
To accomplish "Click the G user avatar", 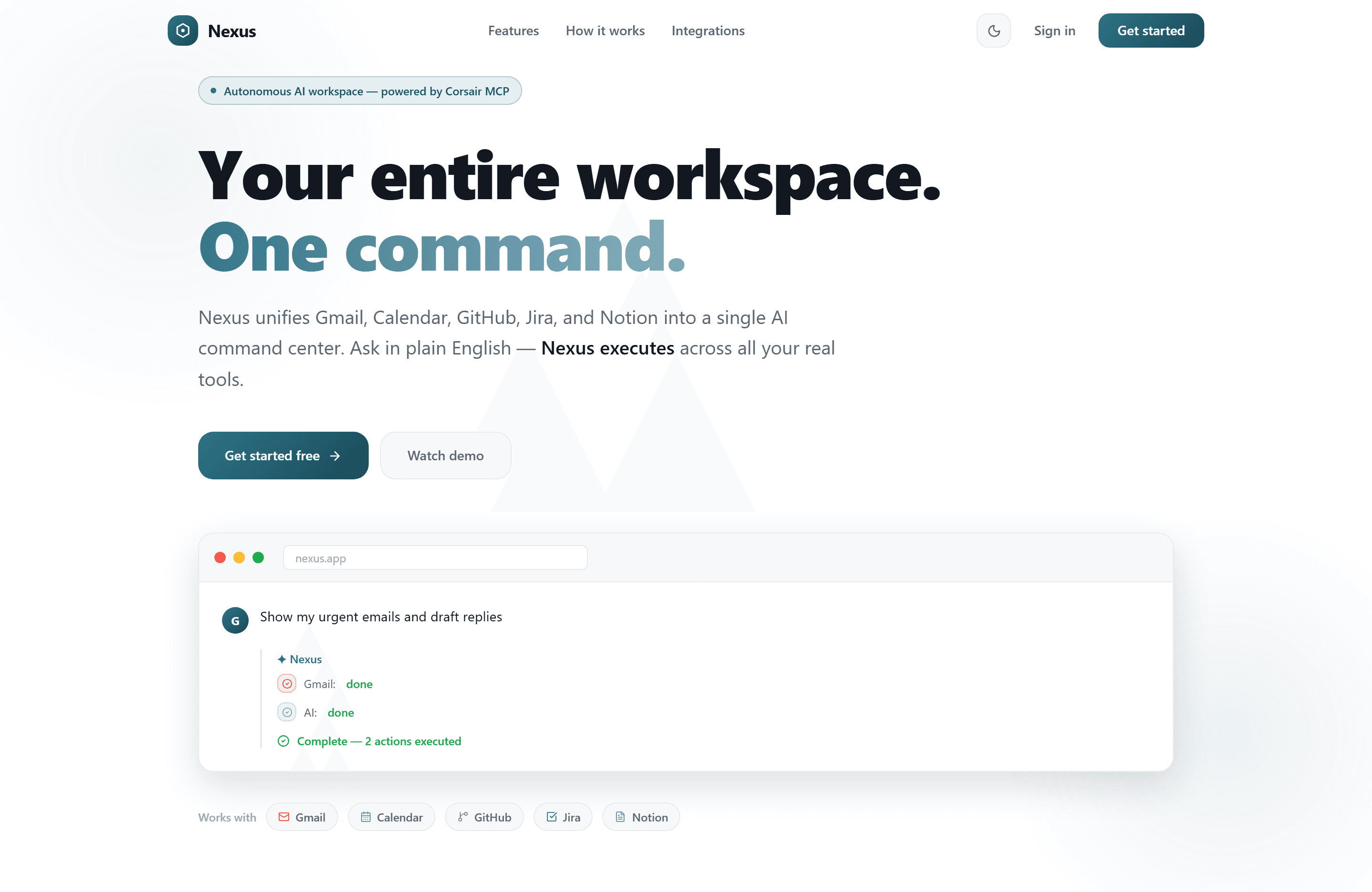I will click(235, 620).
